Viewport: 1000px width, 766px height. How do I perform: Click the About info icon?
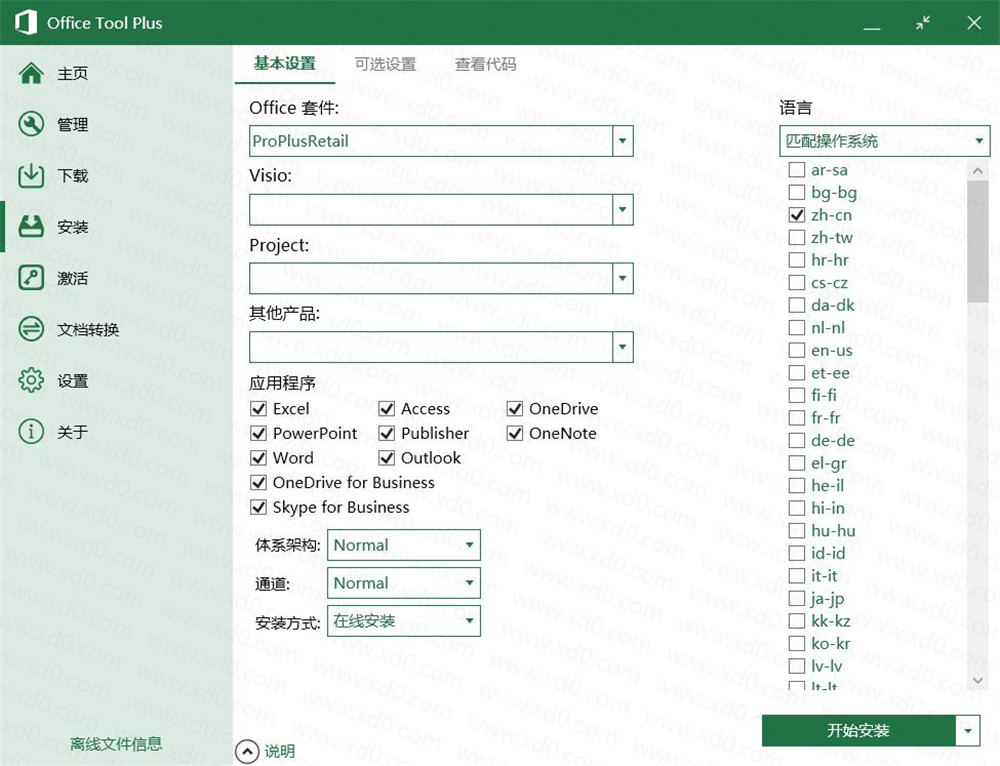pyautogui.click(x=31, y=432)
